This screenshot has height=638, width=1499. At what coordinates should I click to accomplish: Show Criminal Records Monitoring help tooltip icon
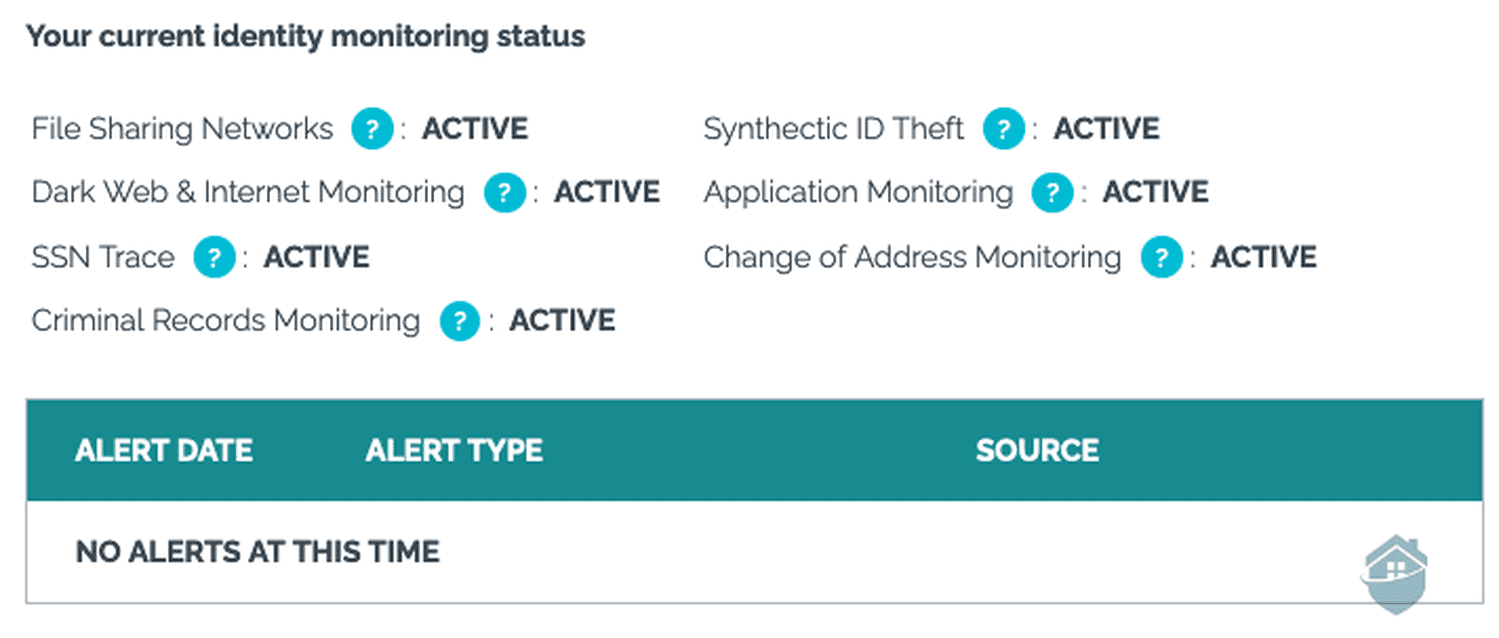click(x=460, y=322)
